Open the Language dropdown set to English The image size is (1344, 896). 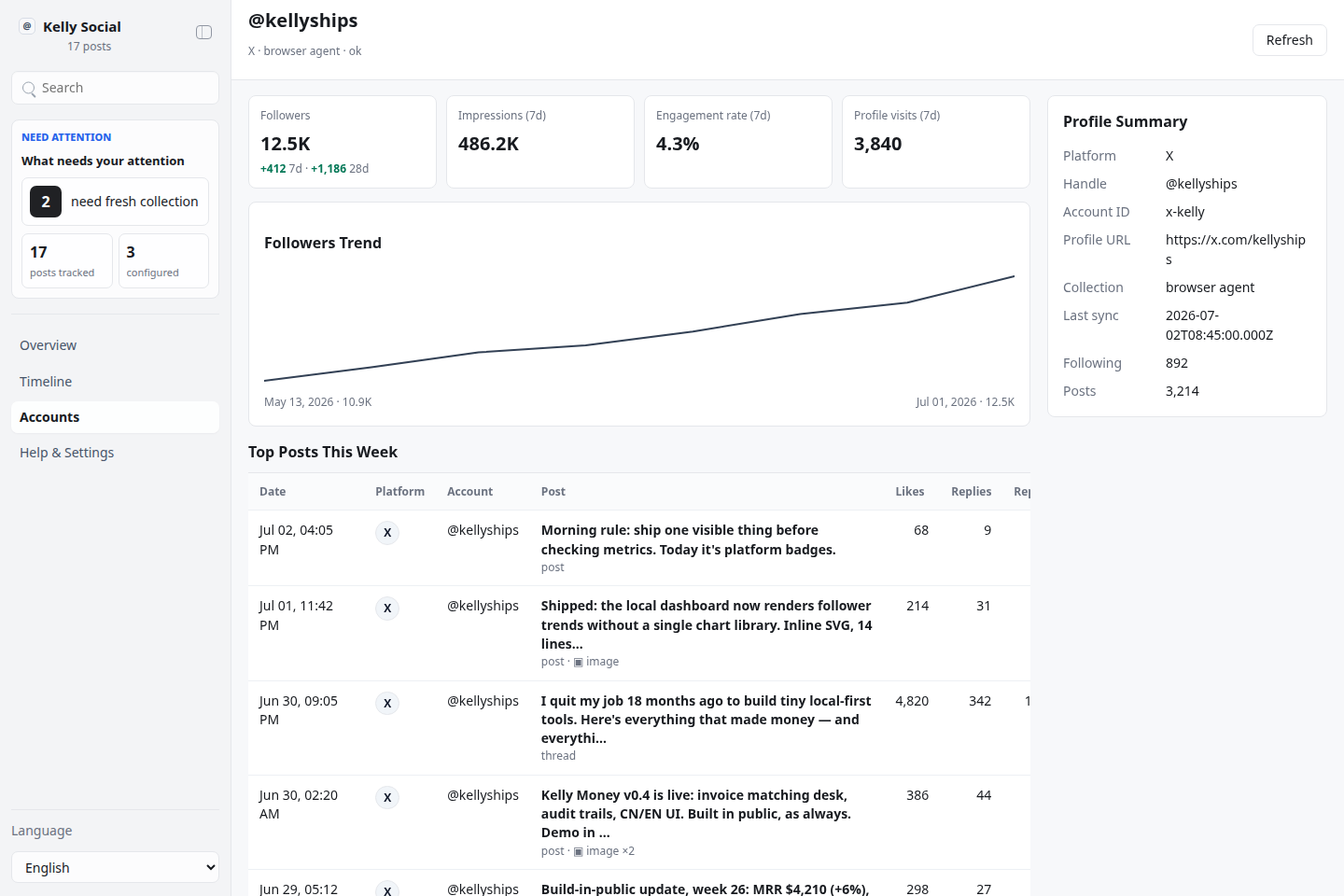[x=115, y=867]
